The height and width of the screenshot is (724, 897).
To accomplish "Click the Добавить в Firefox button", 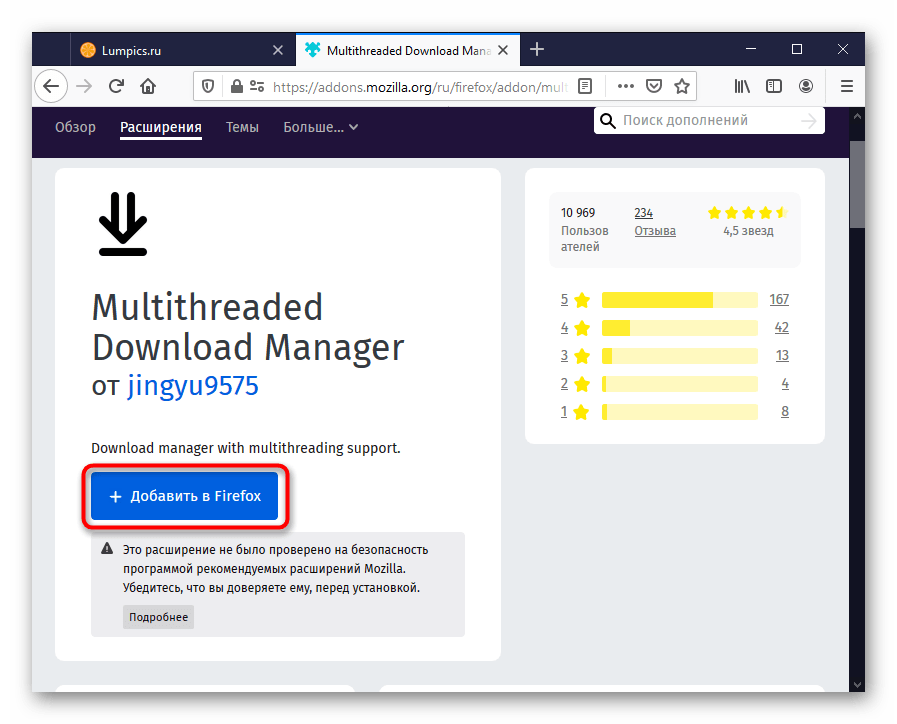I will pos(184,496).
